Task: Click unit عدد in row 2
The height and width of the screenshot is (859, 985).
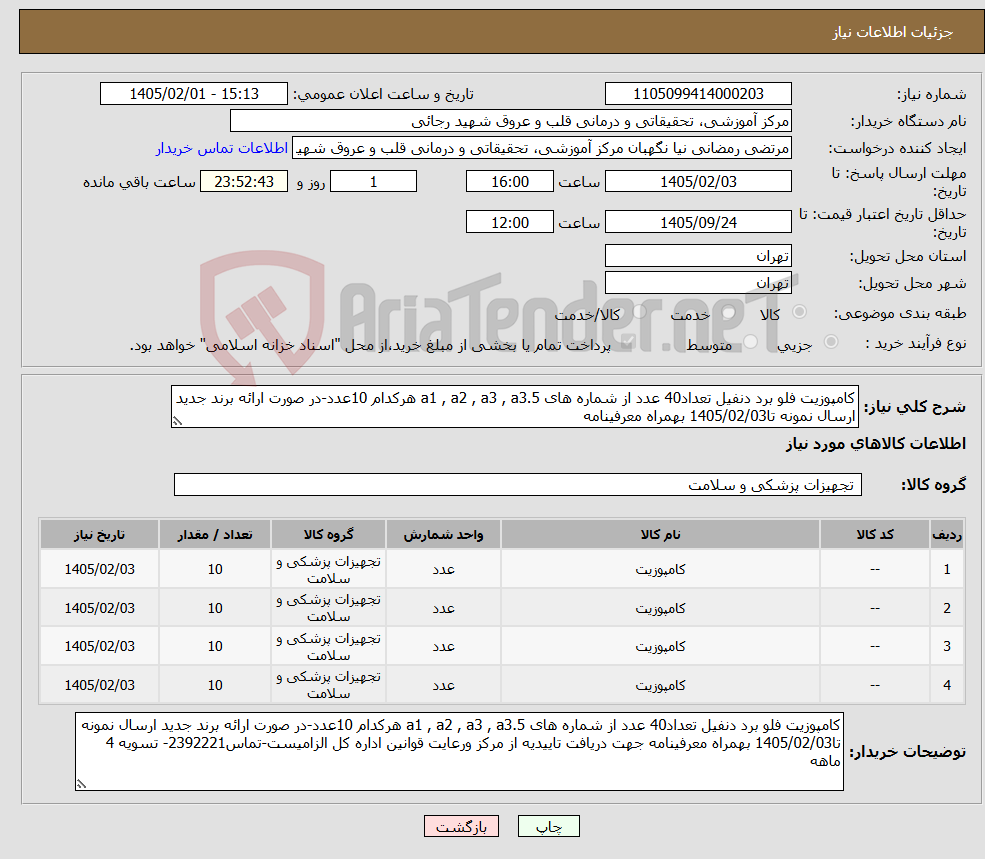Action: click(x=443, y=608)
